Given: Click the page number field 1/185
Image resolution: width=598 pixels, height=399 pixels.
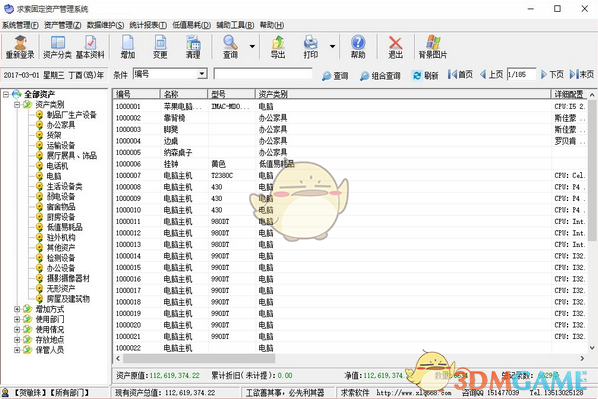Looking at the screenshot, I should (521, 74).
